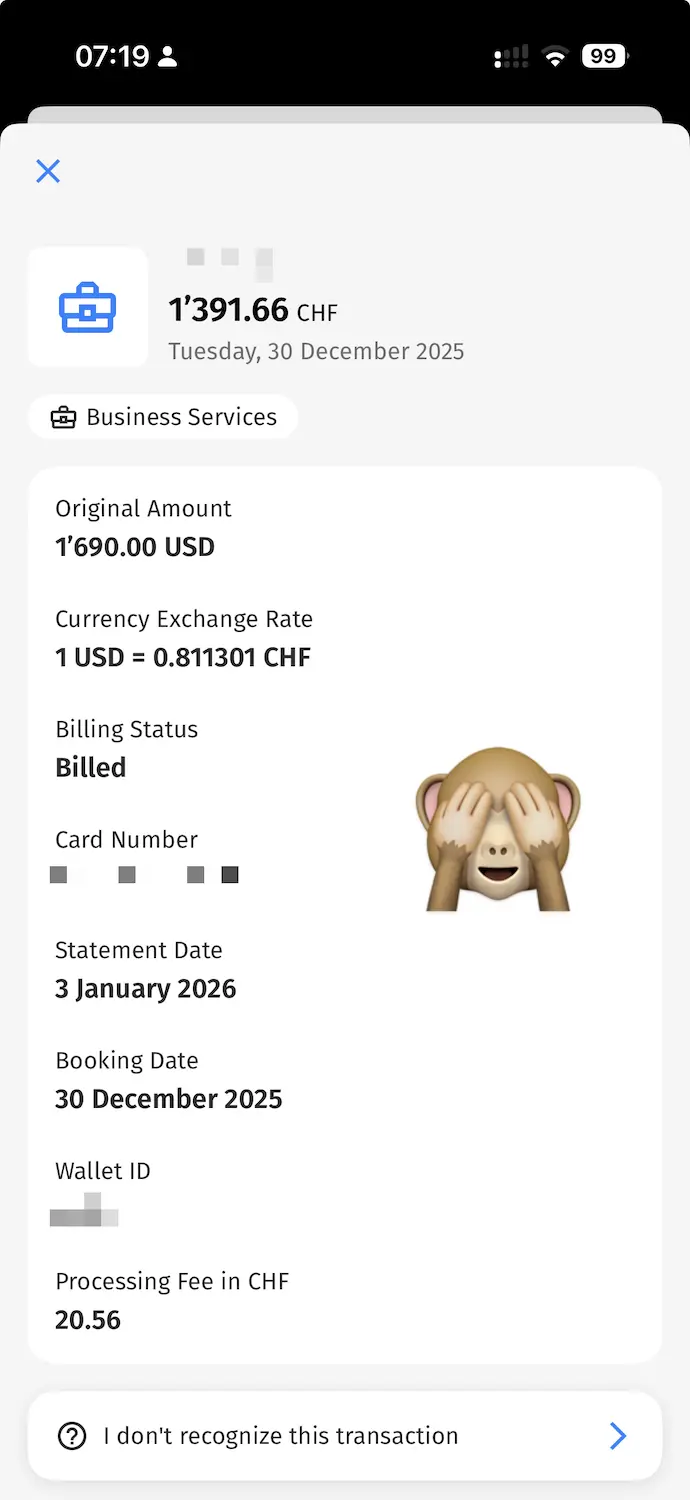The image size is (690, 1500).
Task: Tap the blue briefcase transaction category icon
Action: 88,306
